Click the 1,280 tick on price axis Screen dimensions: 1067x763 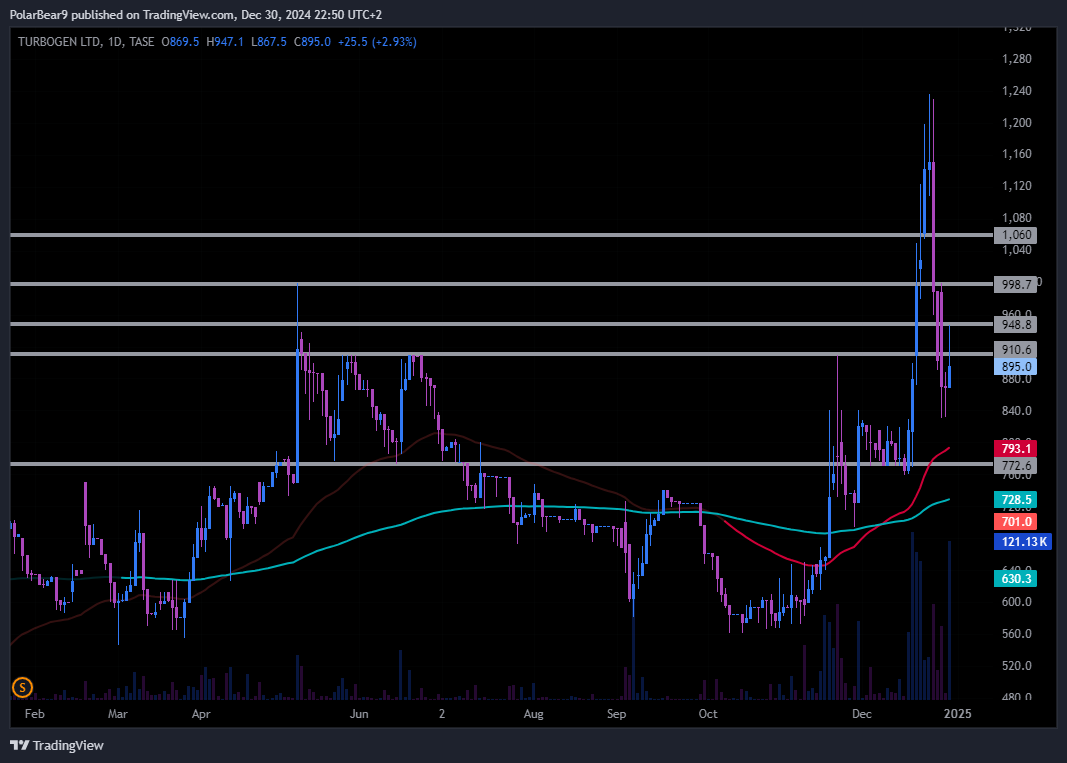click(1017, 59)
